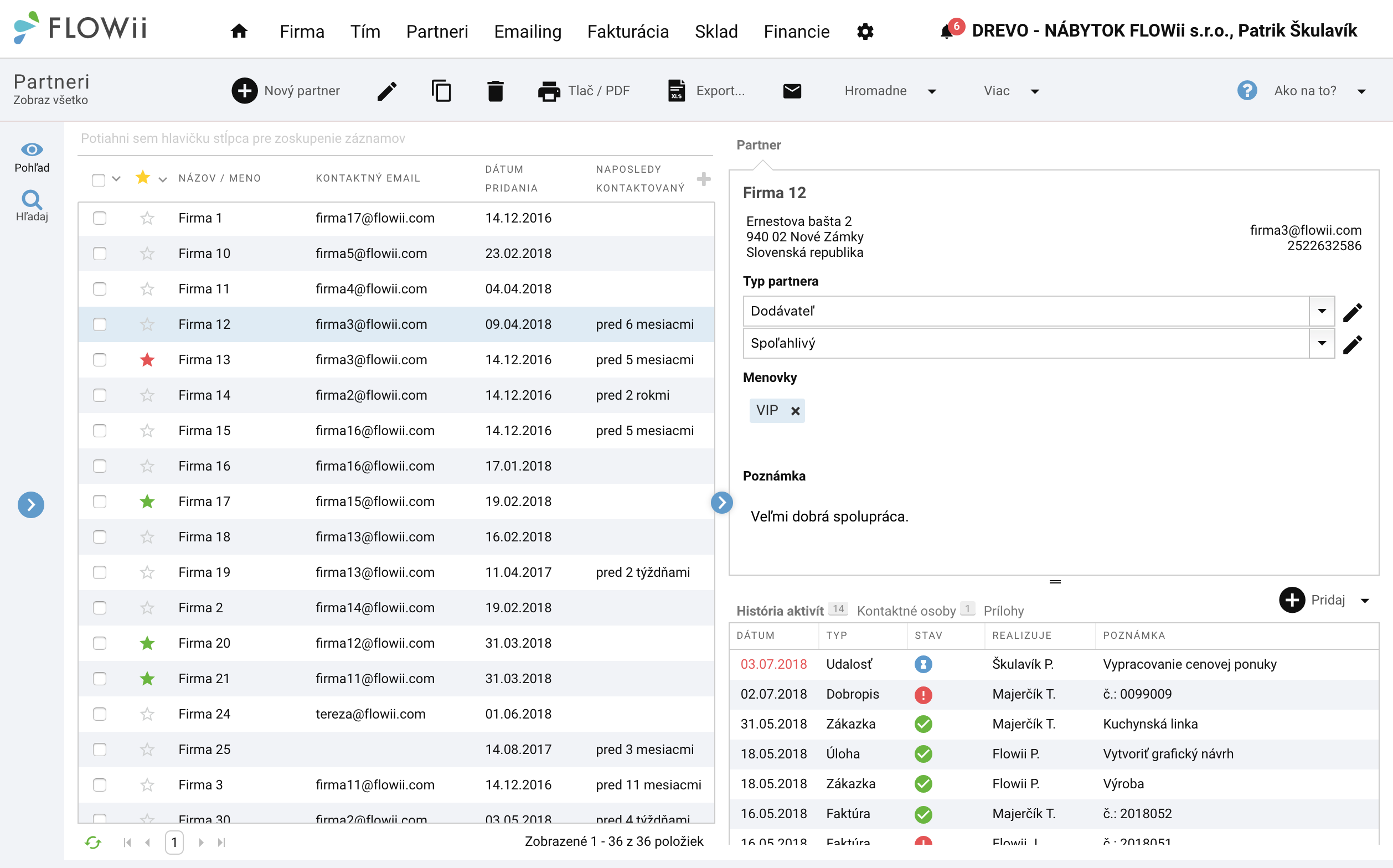Add column with plus icon in header
Viewport: 1393px width, 868px height.
click(x=703, y=179)
